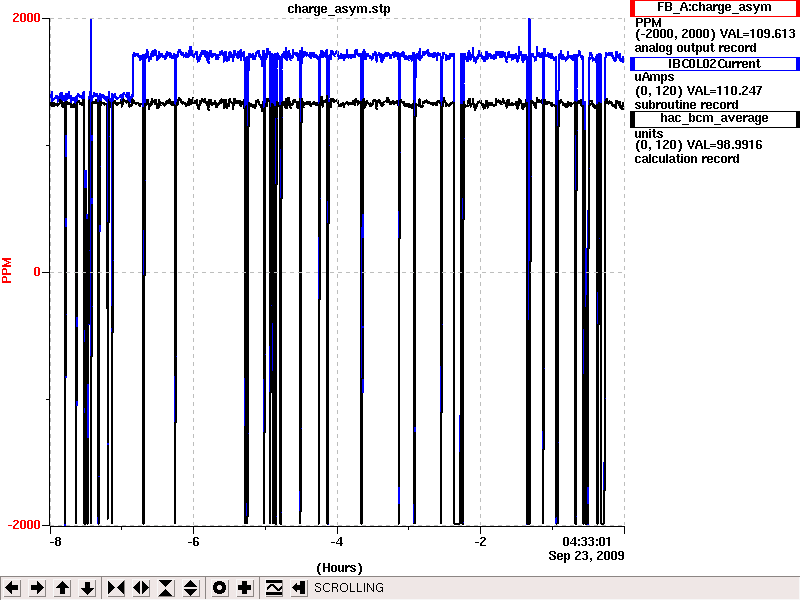
Task: Click the subroutine record text
Action: click(x=686, y=105)
